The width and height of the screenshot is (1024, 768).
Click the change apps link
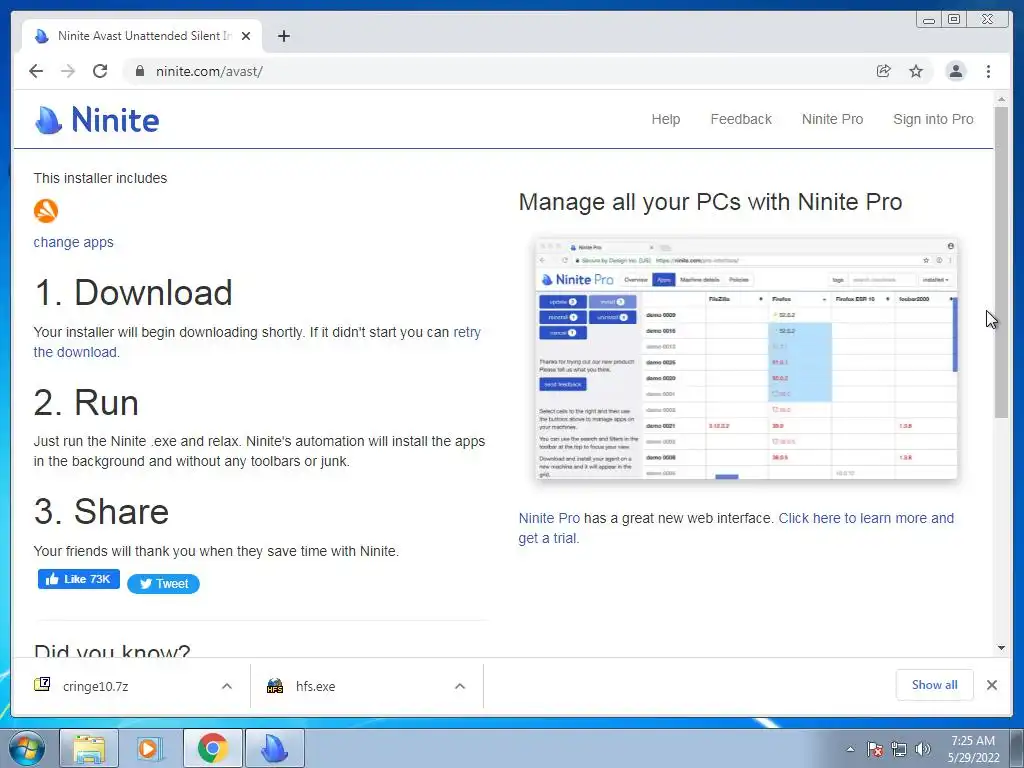tap(73, 242)
